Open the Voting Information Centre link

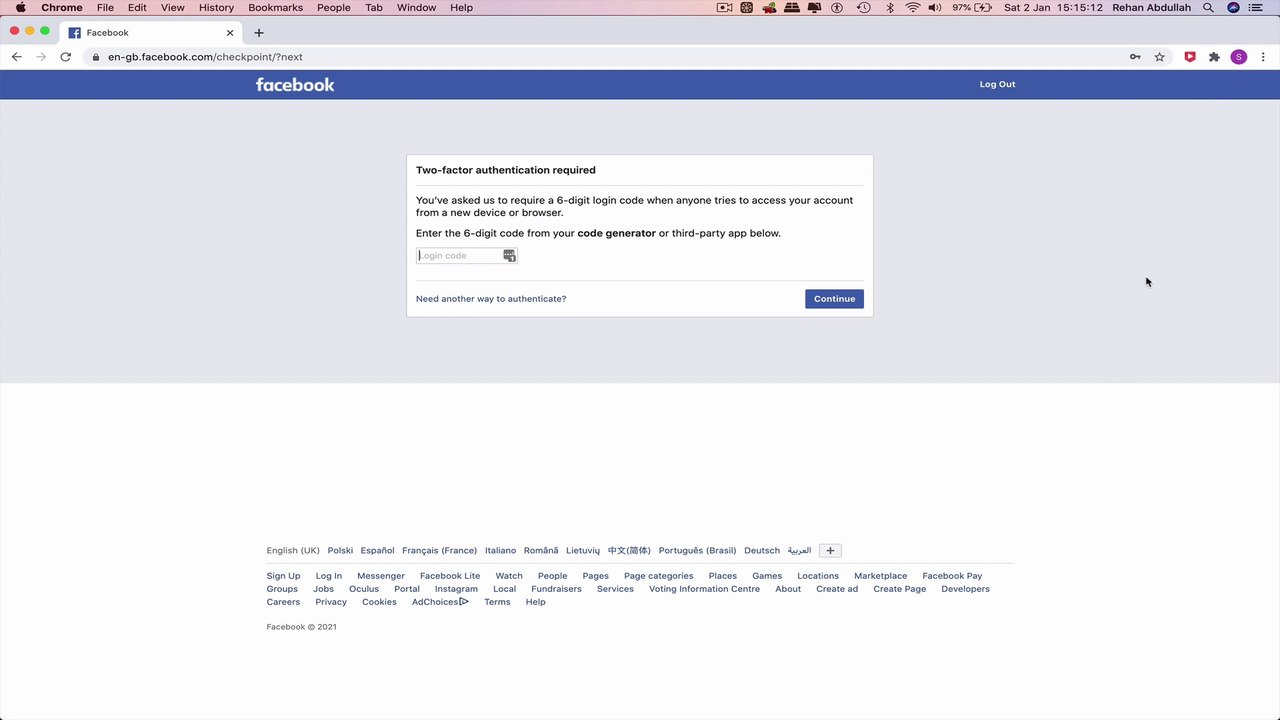(x=704, y=589)
